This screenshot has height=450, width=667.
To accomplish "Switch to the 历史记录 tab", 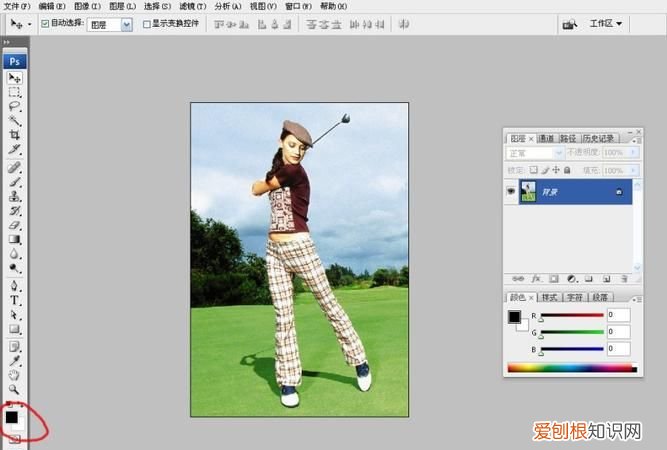I will click(599, 138).
